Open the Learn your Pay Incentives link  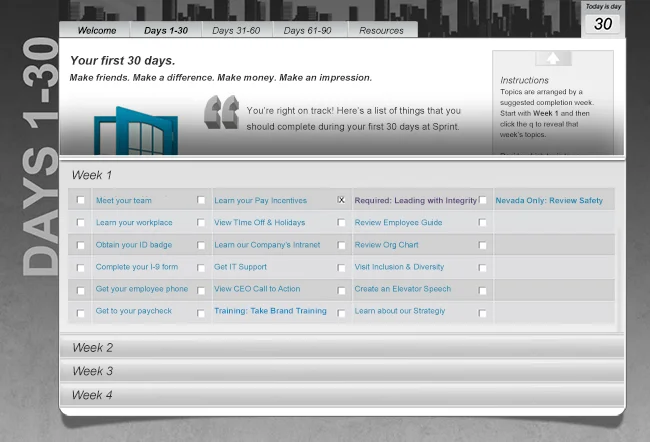click(260, 200)
